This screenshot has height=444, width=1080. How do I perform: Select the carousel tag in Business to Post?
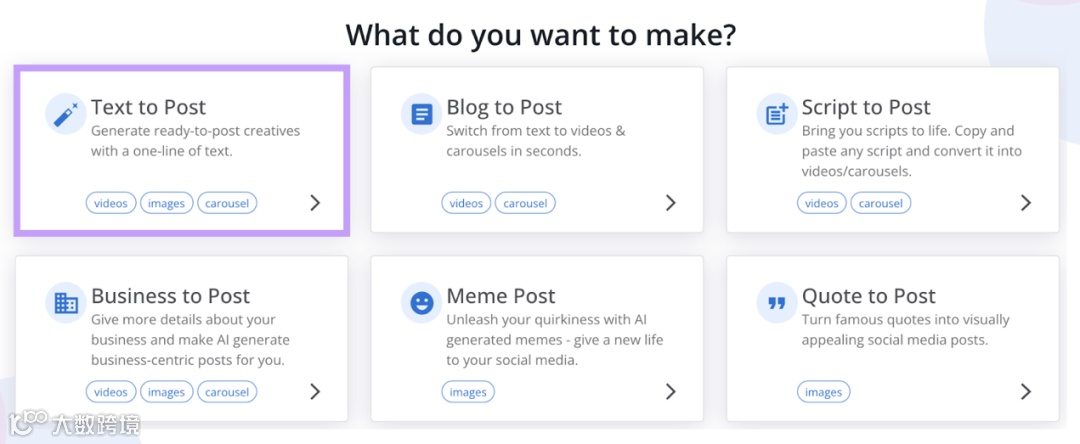pos(227,391)
